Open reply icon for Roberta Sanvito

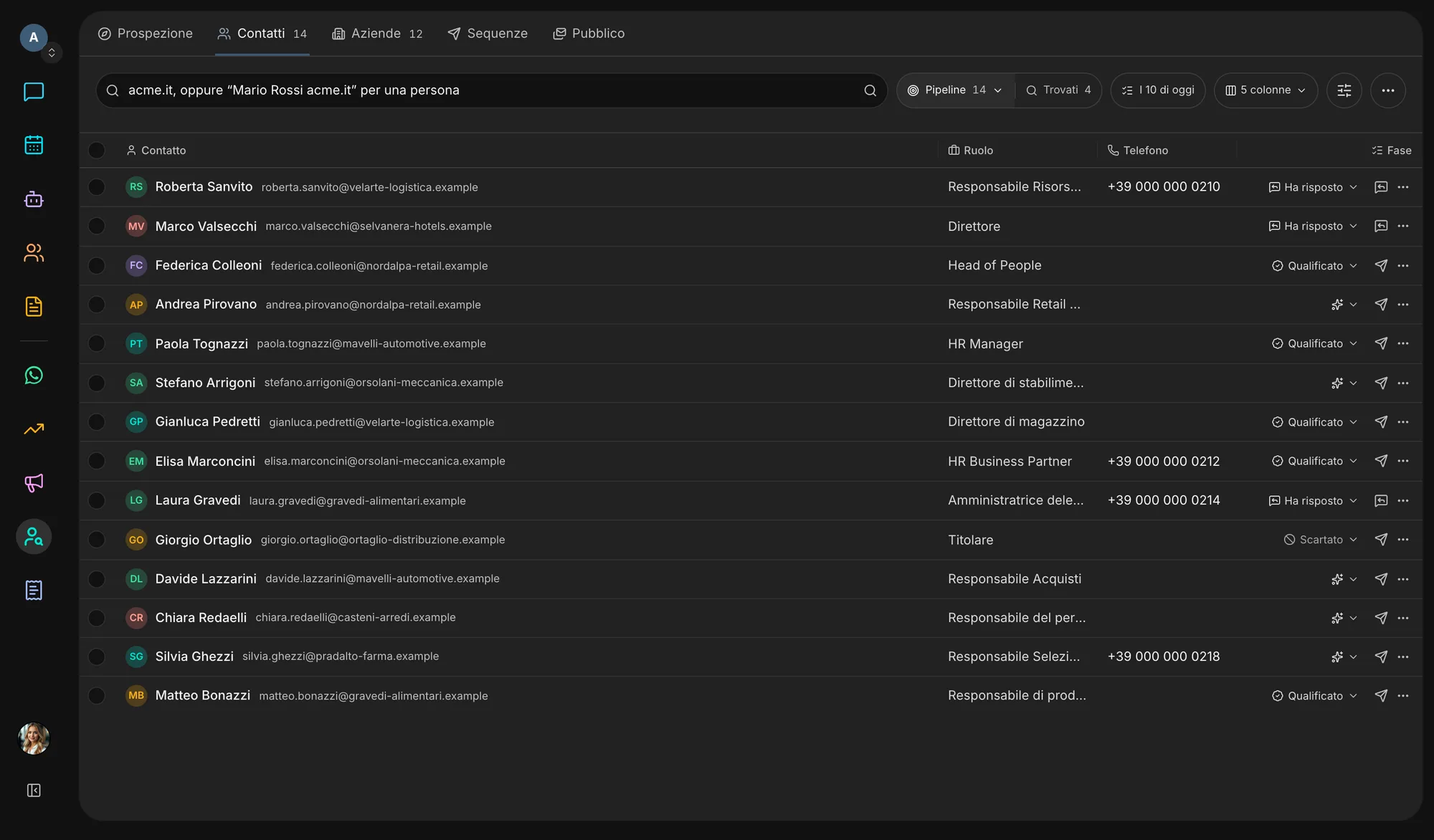[x=1380, y=187]
